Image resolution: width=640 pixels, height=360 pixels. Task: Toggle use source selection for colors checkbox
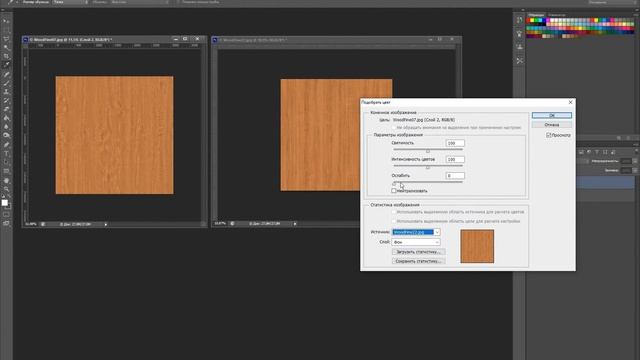tap(394, 212)
